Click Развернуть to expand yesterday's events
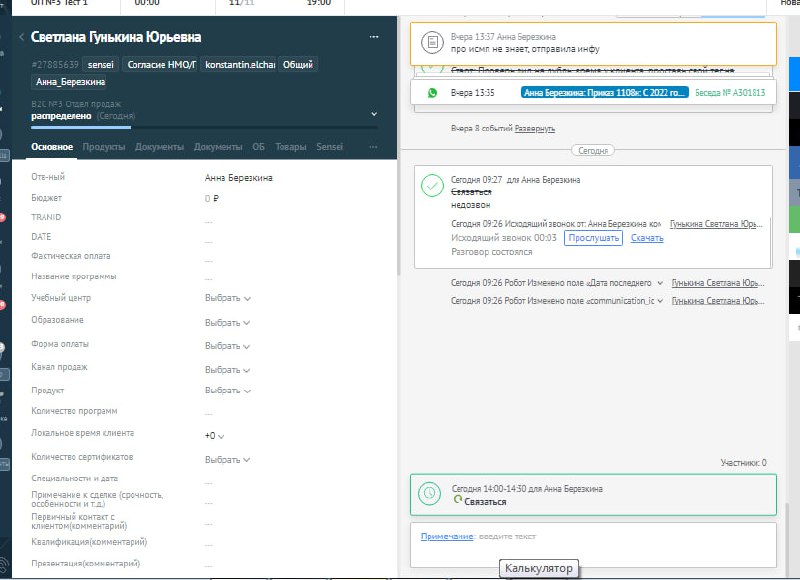The image size is (800, 580). coord(535,129)
